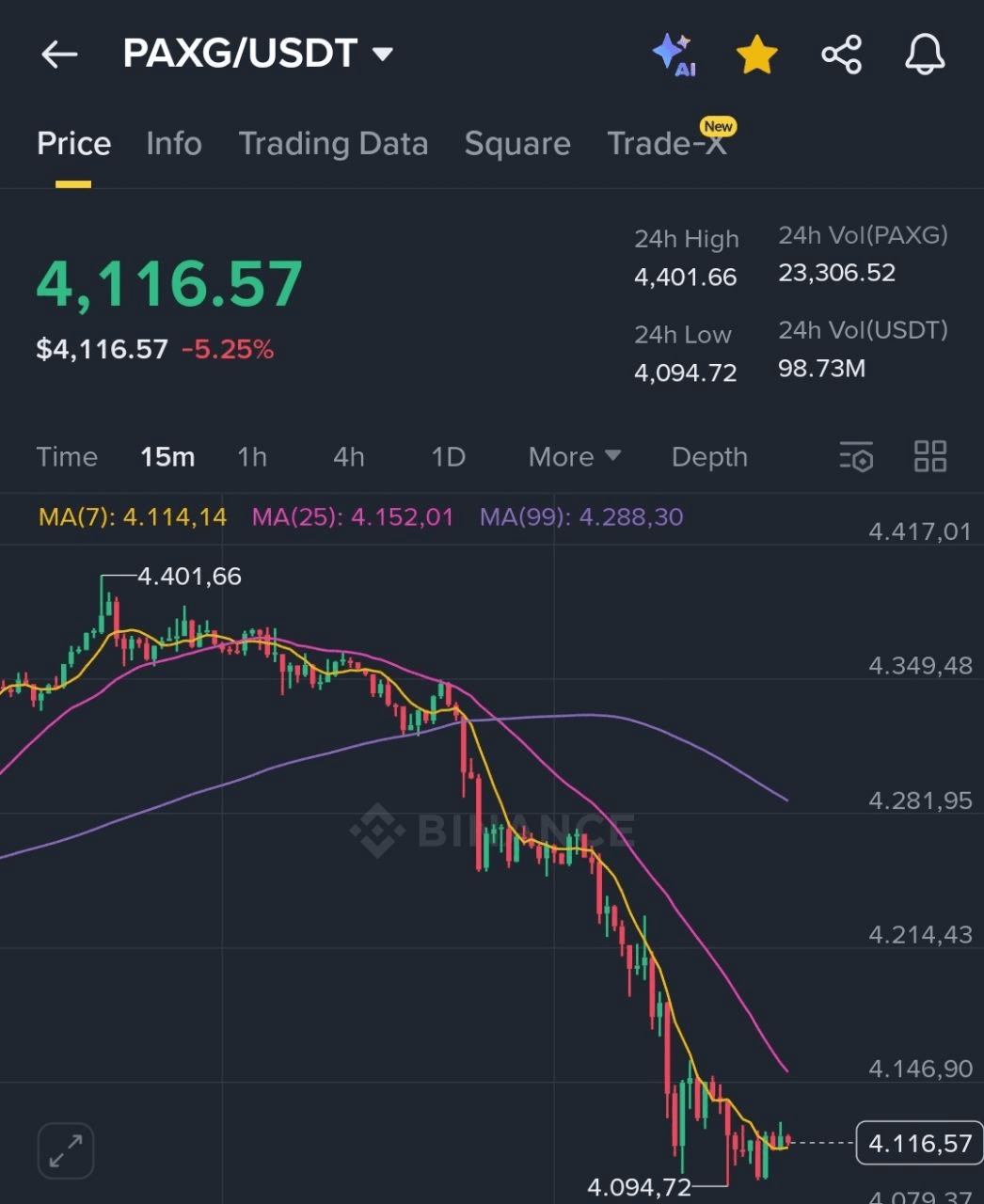Open chart indicator settings icon
The height and width of the screenshot is (1204, 984).
point(856,457)
